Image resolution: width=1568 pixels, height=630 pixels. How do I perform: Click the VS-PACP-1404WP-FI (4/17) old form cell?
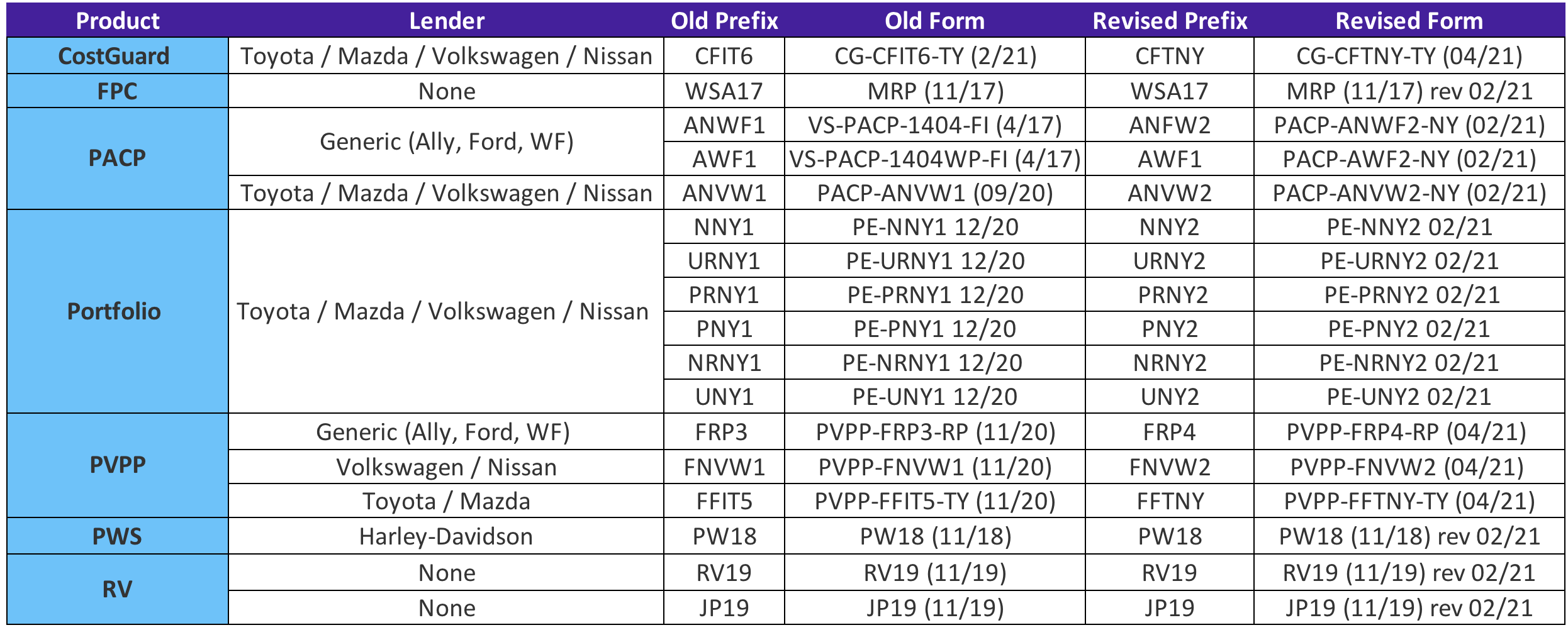pyautogui.click(x=935, y=159)
